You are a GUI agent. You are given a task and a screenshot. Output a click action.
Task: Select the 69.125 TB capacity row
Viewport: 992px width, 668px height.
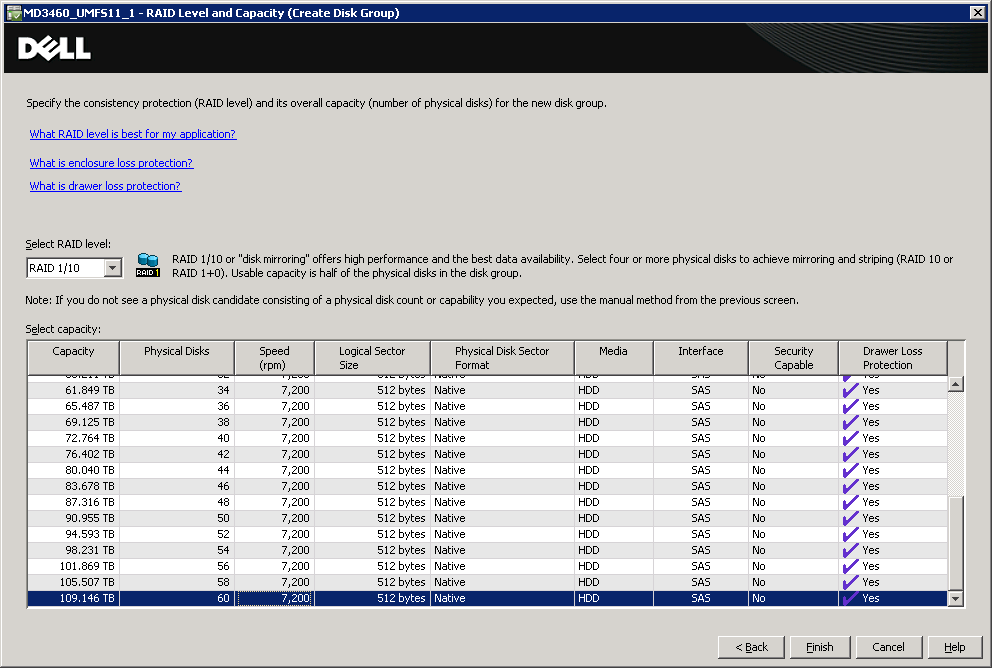click(487, 422)
